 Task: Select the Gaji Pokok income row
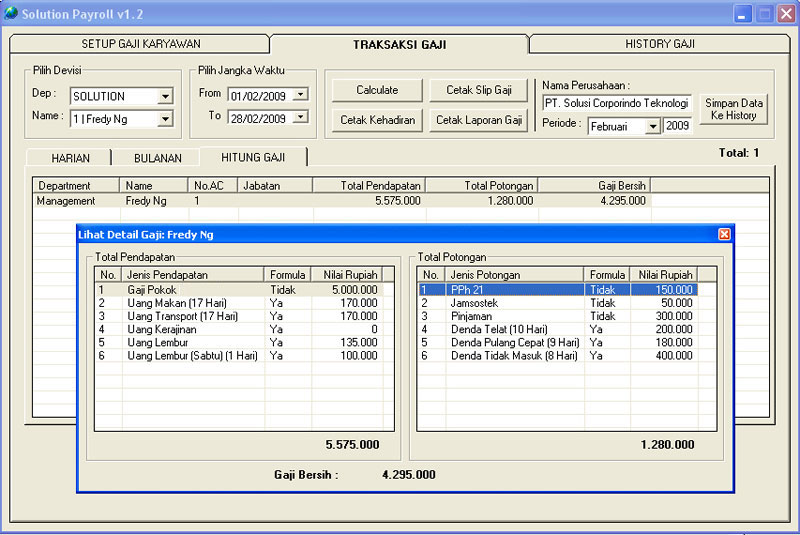pyautogui.click(x=180, y=290)
